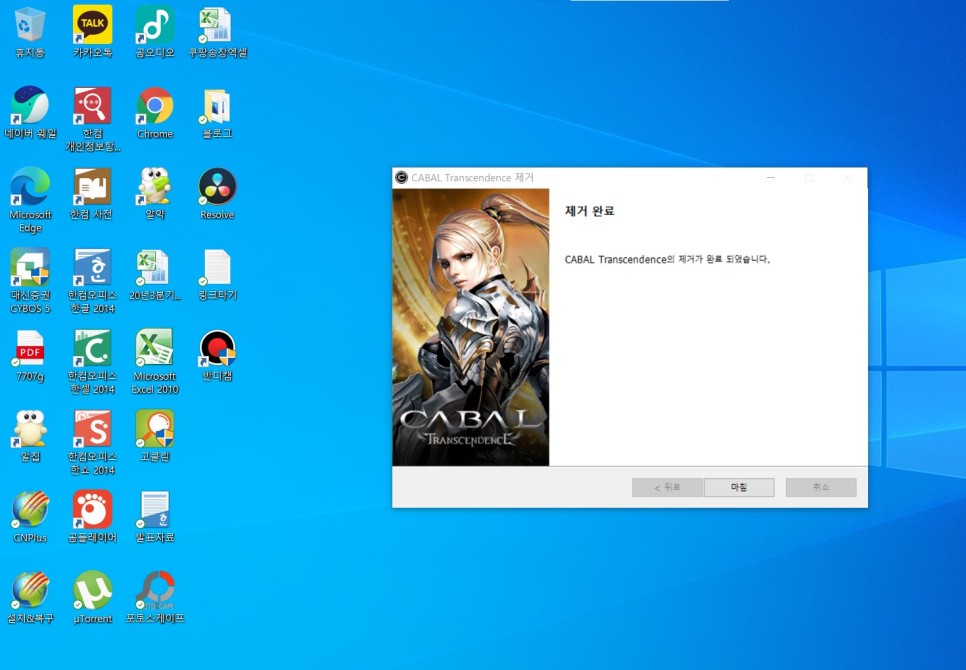This screenshot has height=670, width=966.
Task: Open the 알집 archiver icon
Action: 30,436
